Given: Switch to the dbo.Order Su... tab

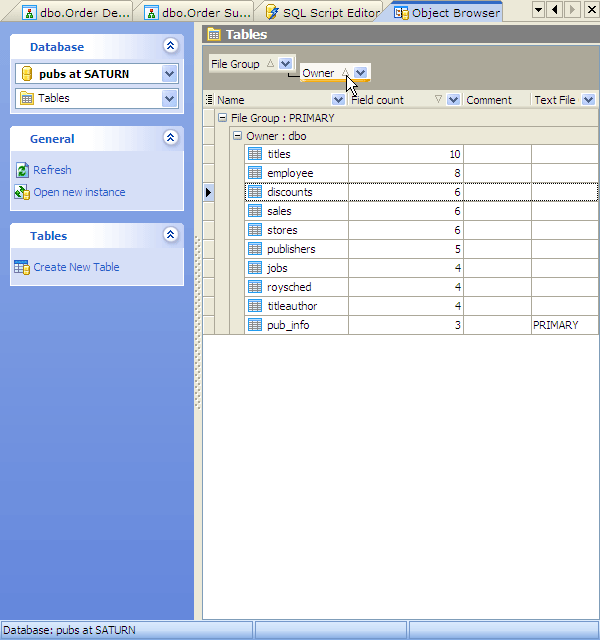Looking at the screenshot, I should [198, 13].
